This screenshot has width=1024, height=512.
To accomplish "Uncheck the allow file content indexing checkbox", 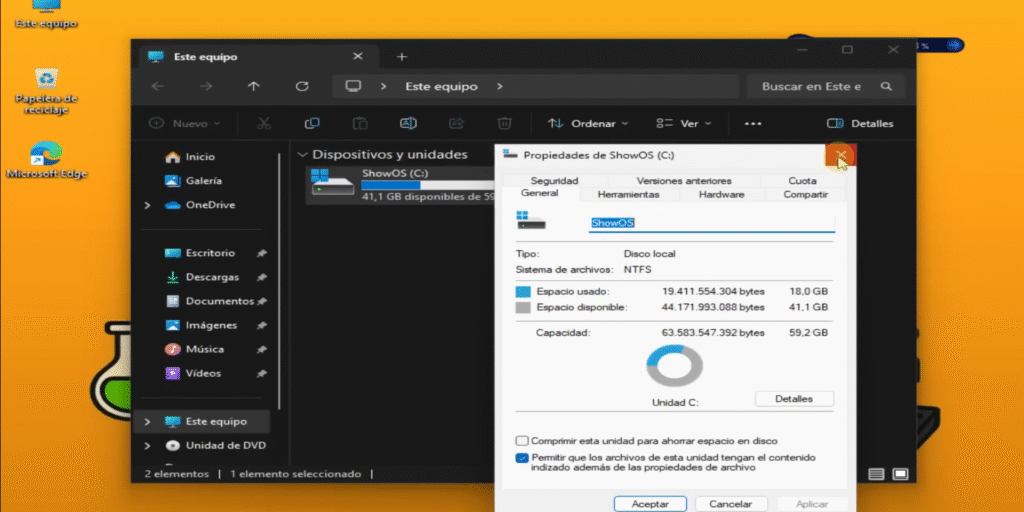I will (x=522, y=458).
